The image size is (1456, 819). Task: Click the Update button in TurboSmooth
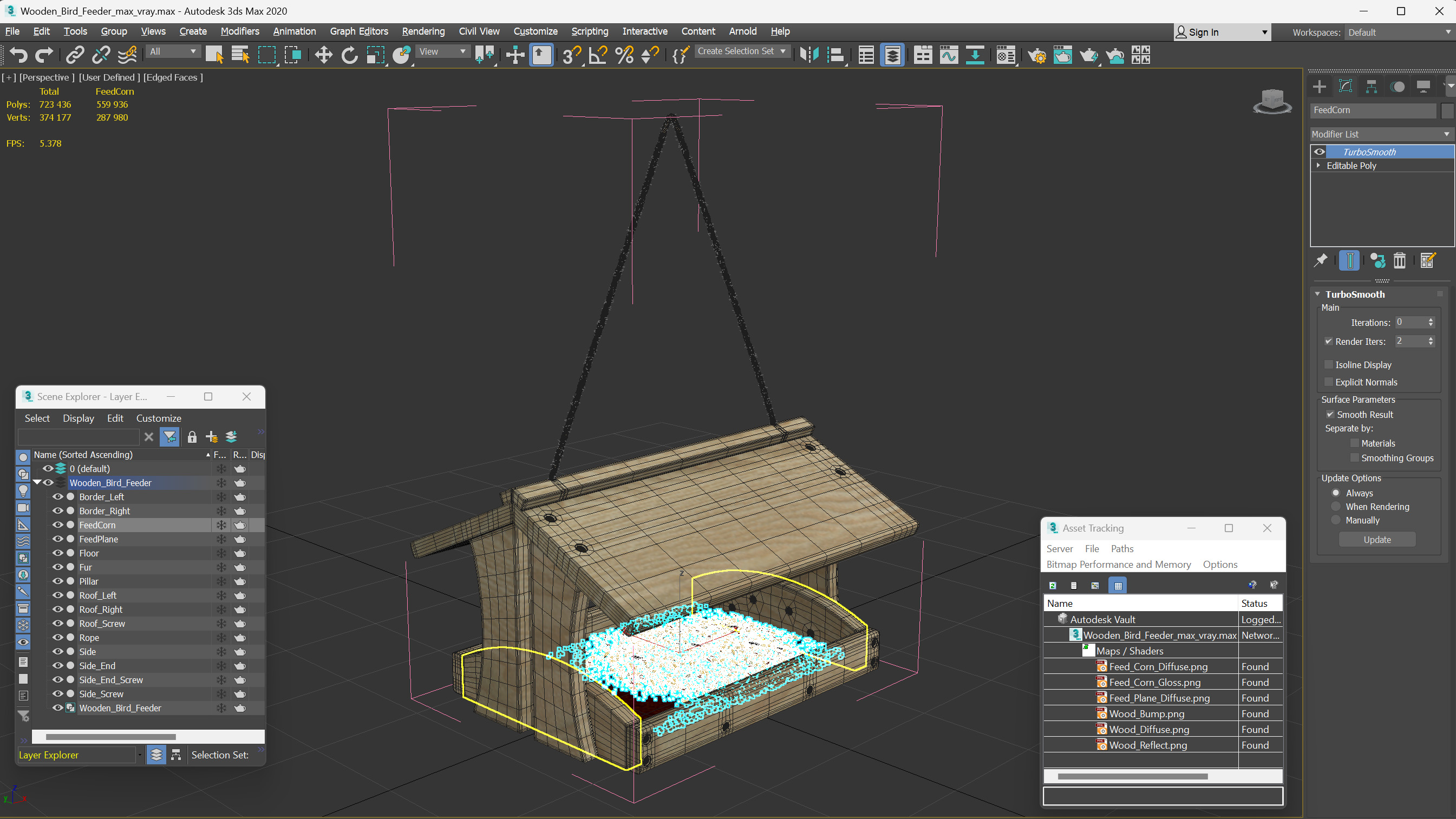(1377, 540)
